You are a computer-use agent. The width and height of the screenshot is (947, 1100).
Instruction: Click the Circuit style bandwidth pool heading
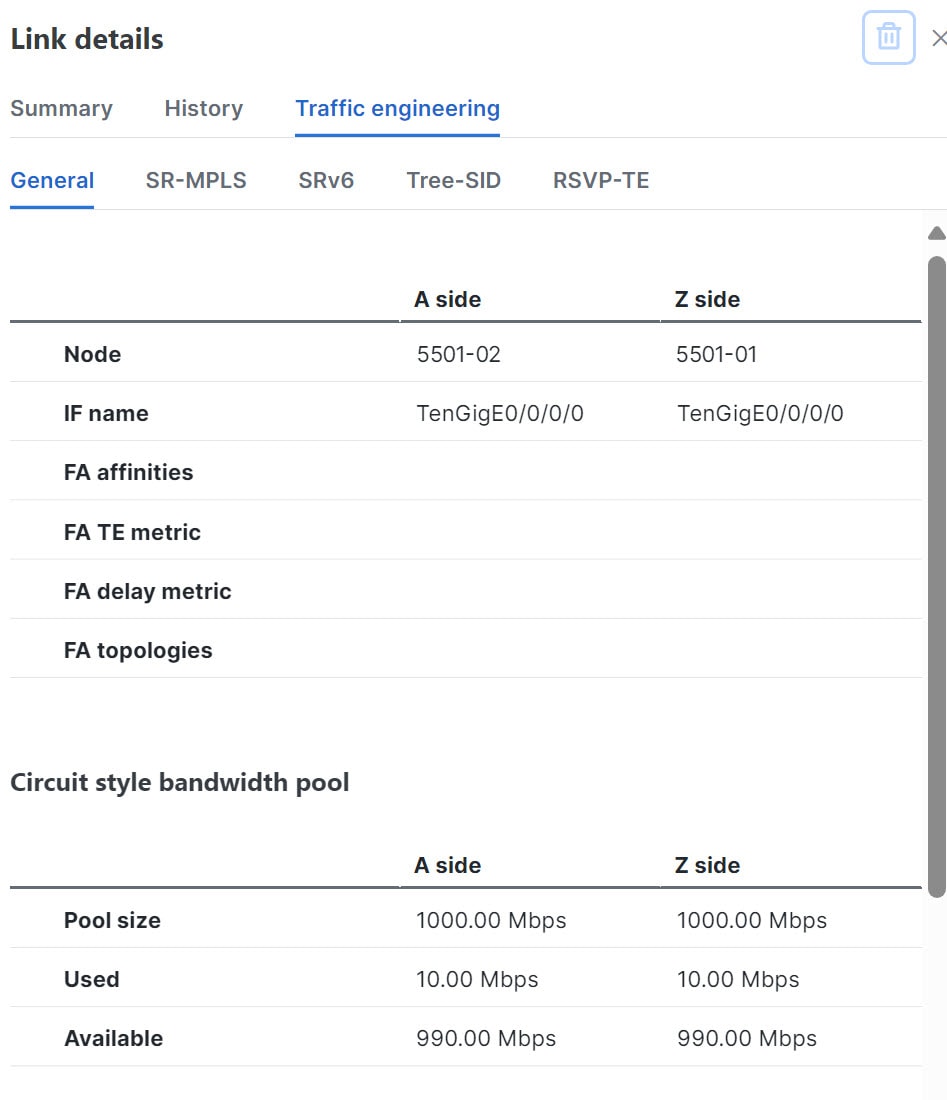click(180, 783)
